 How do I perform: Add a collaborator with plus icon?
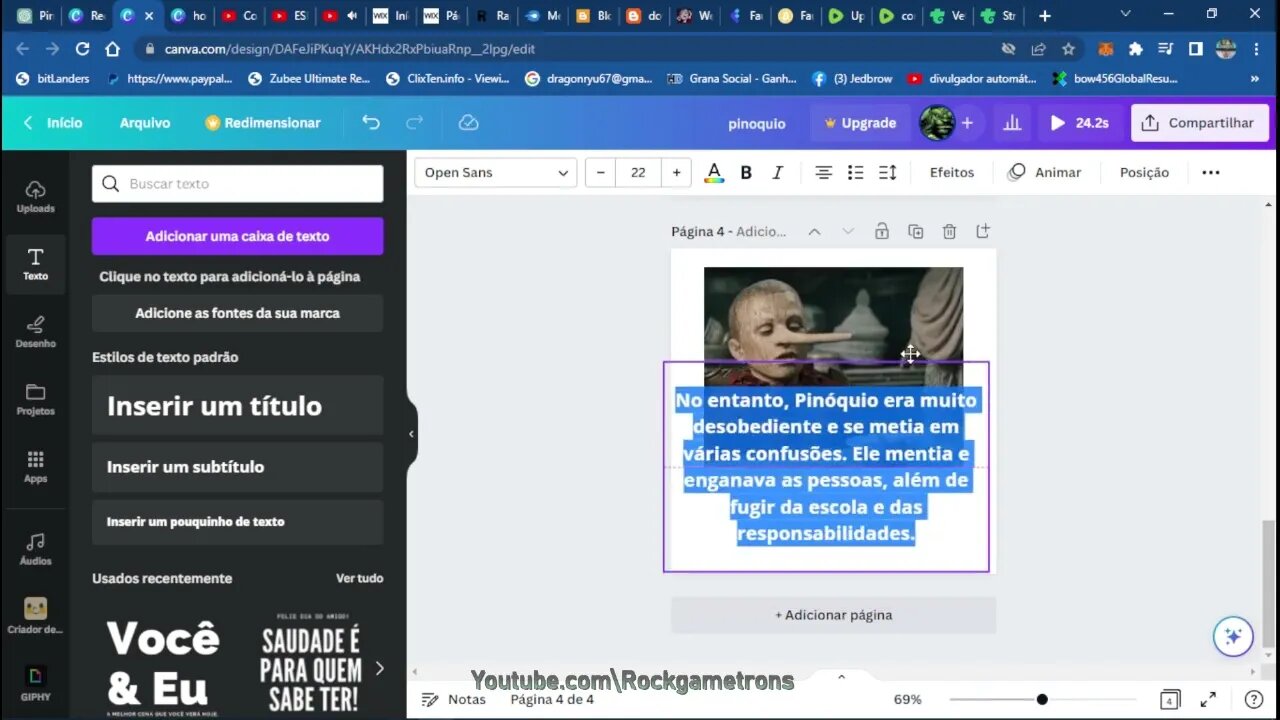click(x=967, y=123)
